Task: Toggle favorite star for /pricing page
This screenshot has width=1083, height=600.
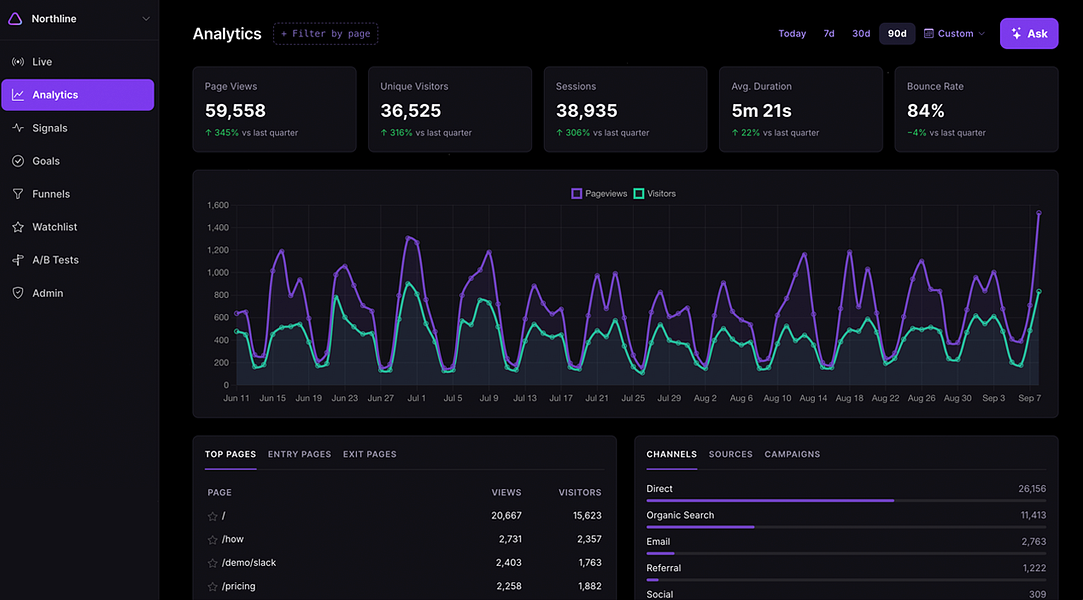Action: coord(213,587)
